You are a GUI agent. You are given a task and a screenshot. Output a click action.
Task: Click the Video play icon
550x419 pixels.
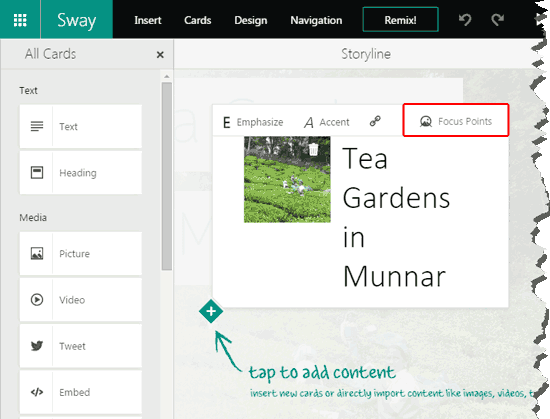[x=37, y=300]
